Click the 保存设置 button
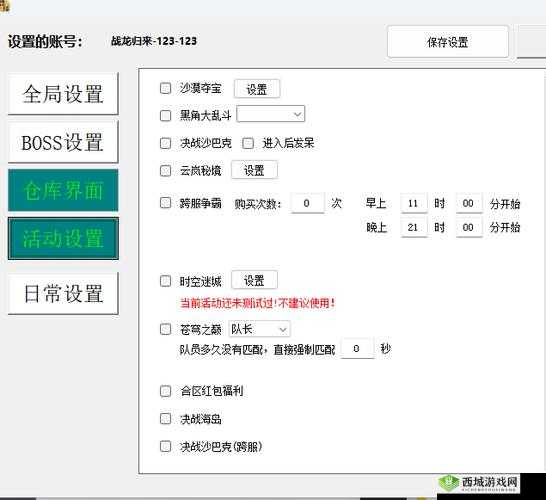The image size is (546, 500). (448, 42)
